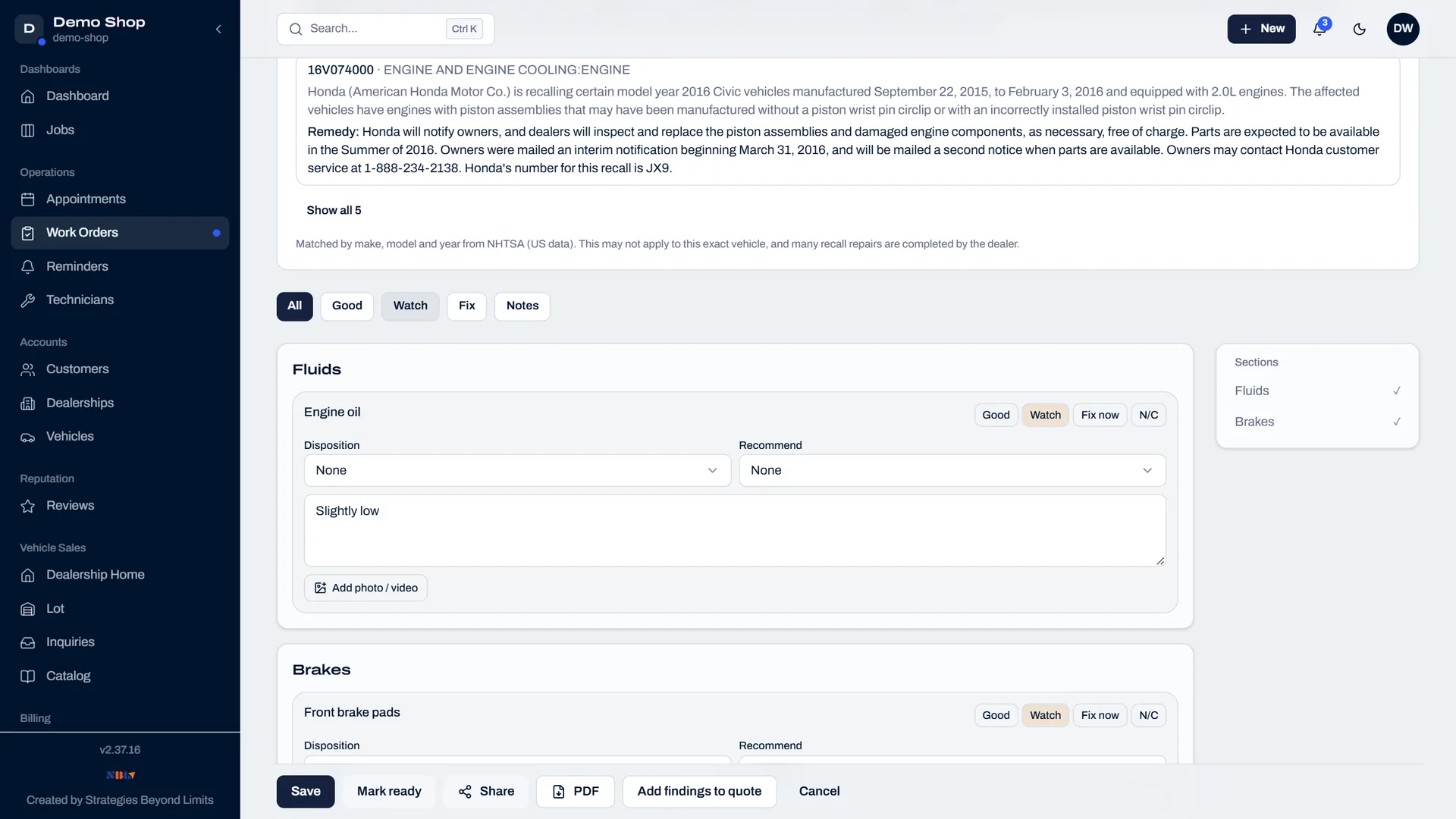1456x819 pixels.
Task: Collapse the sidebar with the chevron arrow
Action: click(218, 29)
